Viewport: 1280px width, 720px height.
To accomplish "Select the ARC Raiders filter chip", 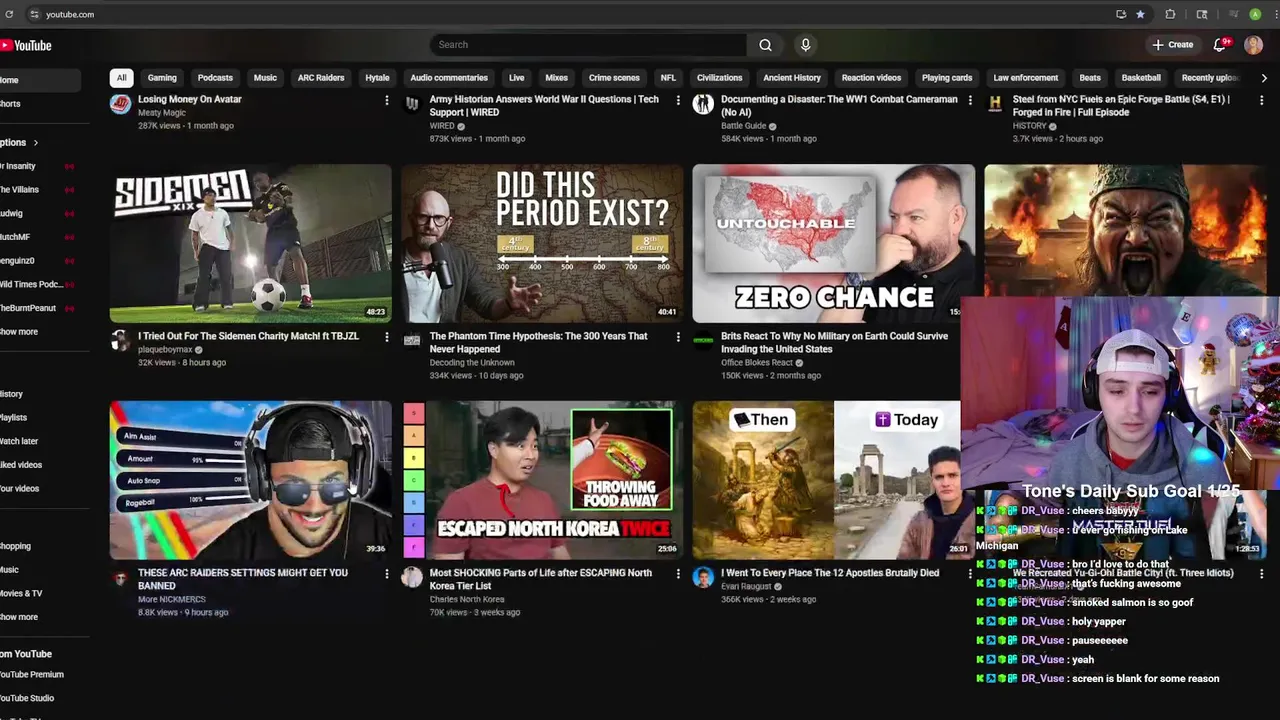I will tap(321, 78).
